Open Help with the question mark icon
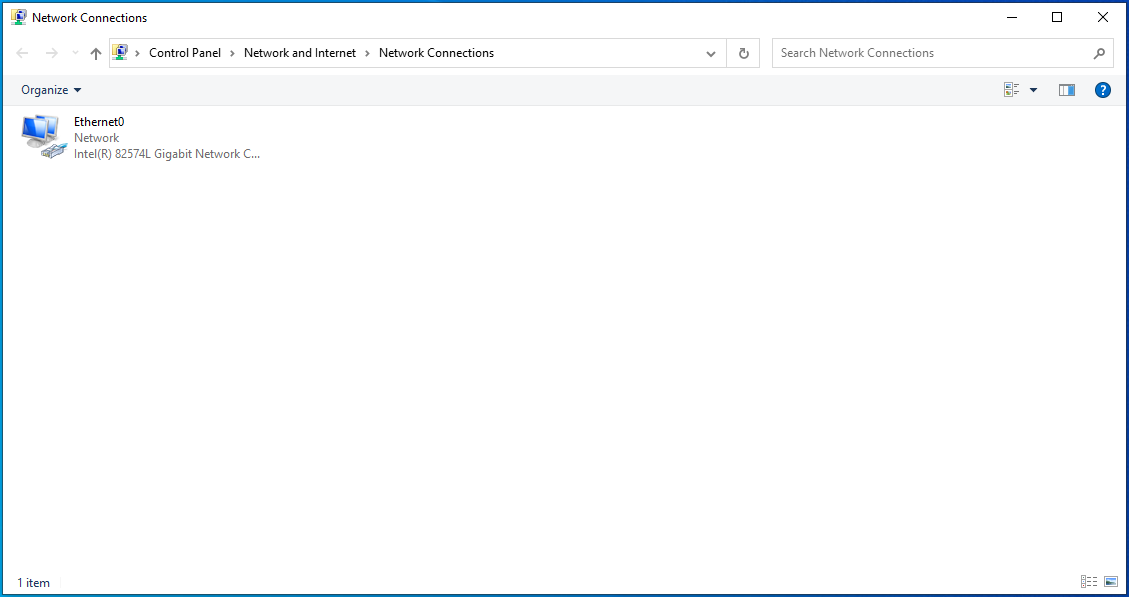This screenshot has height=597, width=1129. [1103, 90]
